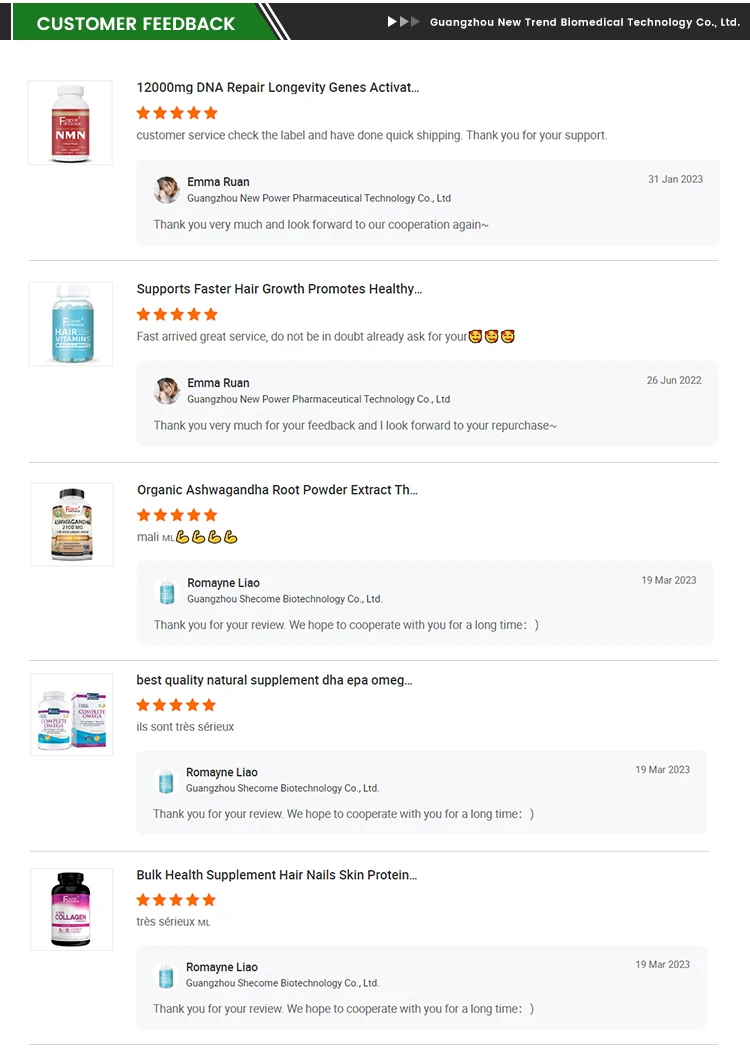Image resolution: width=750 pixels, height=1050 pixels.
Task: Click the triple arrow icon in header
Action: pos(404,21)
